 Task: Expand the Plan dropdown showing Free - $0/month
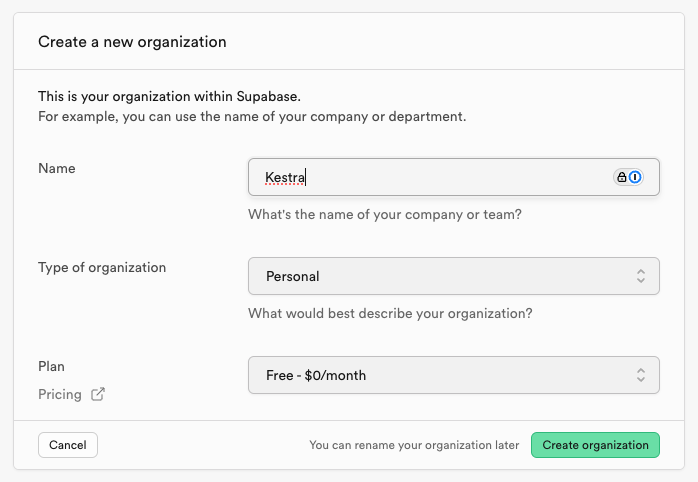453,375
